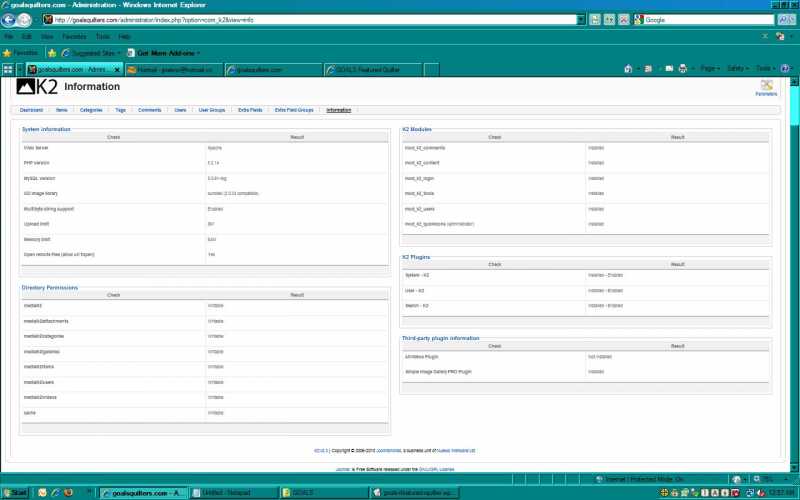Select the K2 Information tab
The image size is (800, 500).
339,110
